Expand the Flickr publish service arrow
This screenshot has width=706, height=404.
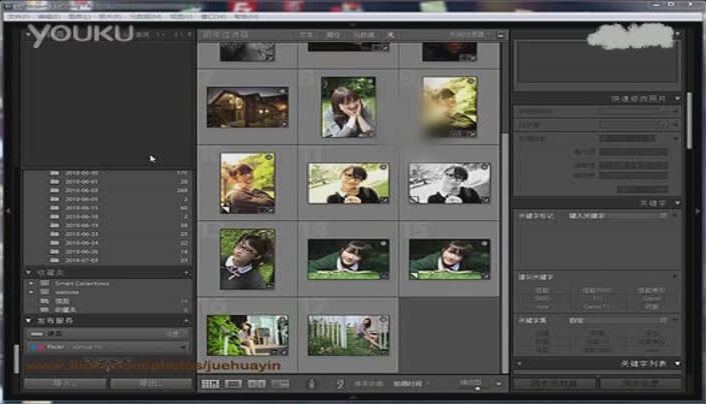coord(183,347)
